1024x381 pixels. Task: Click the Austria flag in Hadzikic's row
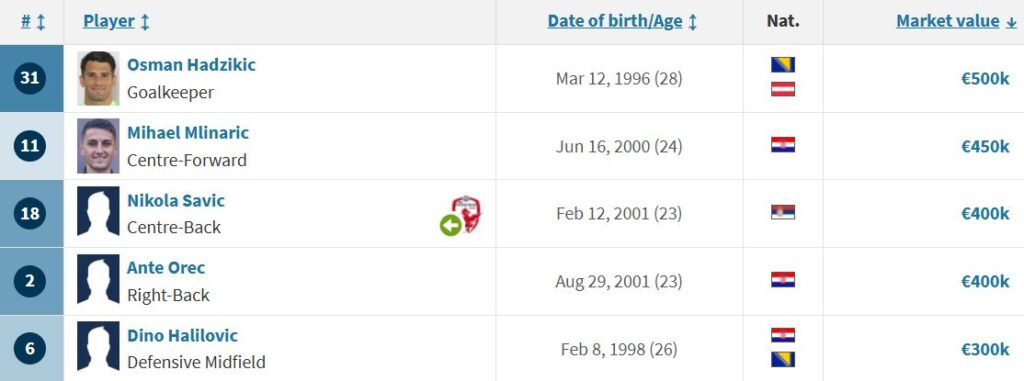click(x=783, y=89)
